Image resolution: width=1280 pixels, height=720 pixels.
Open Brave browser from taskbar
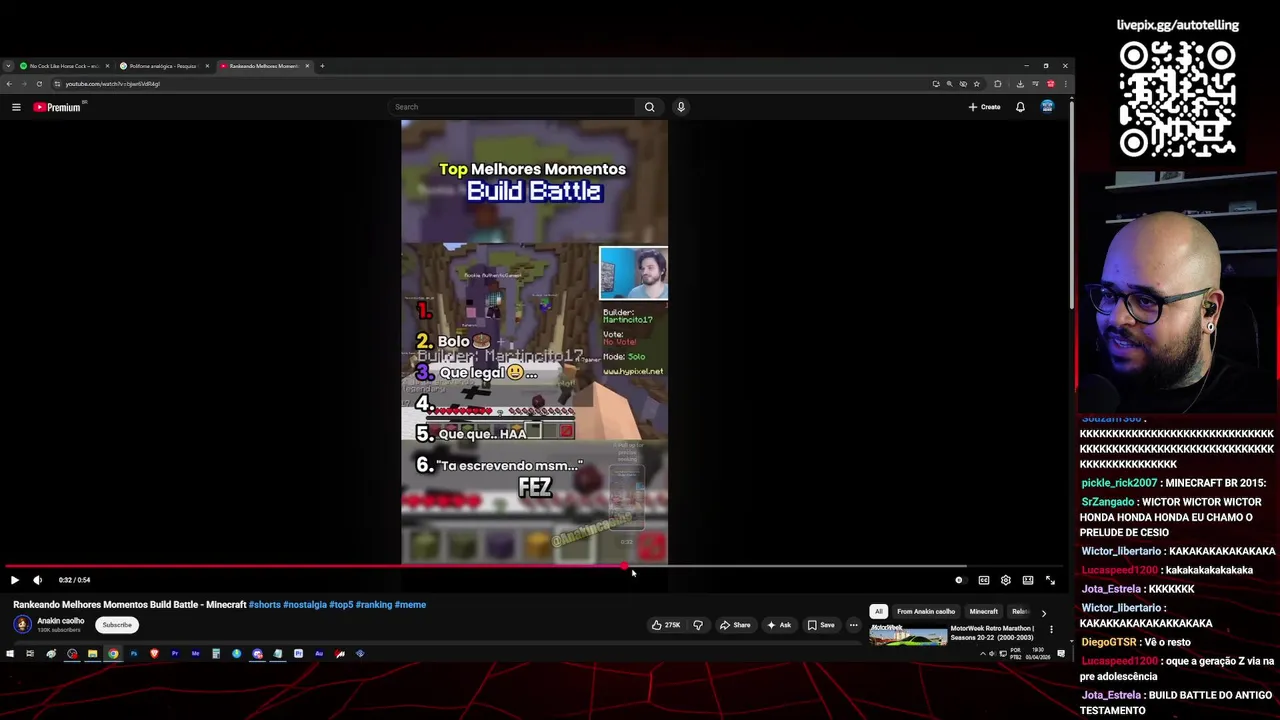tap(154, 654)
